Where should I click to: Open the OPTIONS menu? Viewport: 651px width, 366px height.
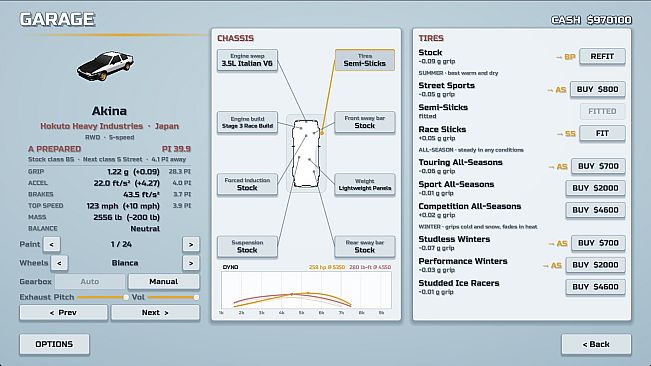pos(54,344)
